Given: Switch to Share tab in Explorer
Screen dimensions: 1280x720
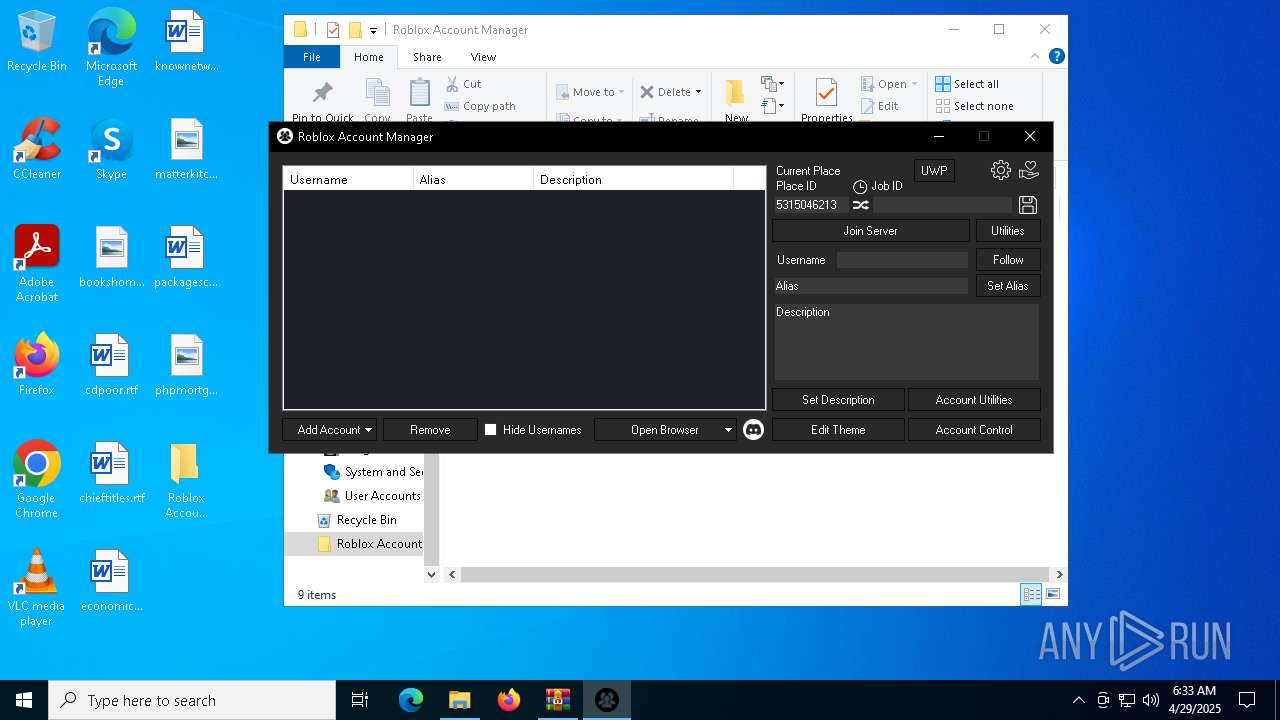Looking at the screenshot, I should coord(427,57).
